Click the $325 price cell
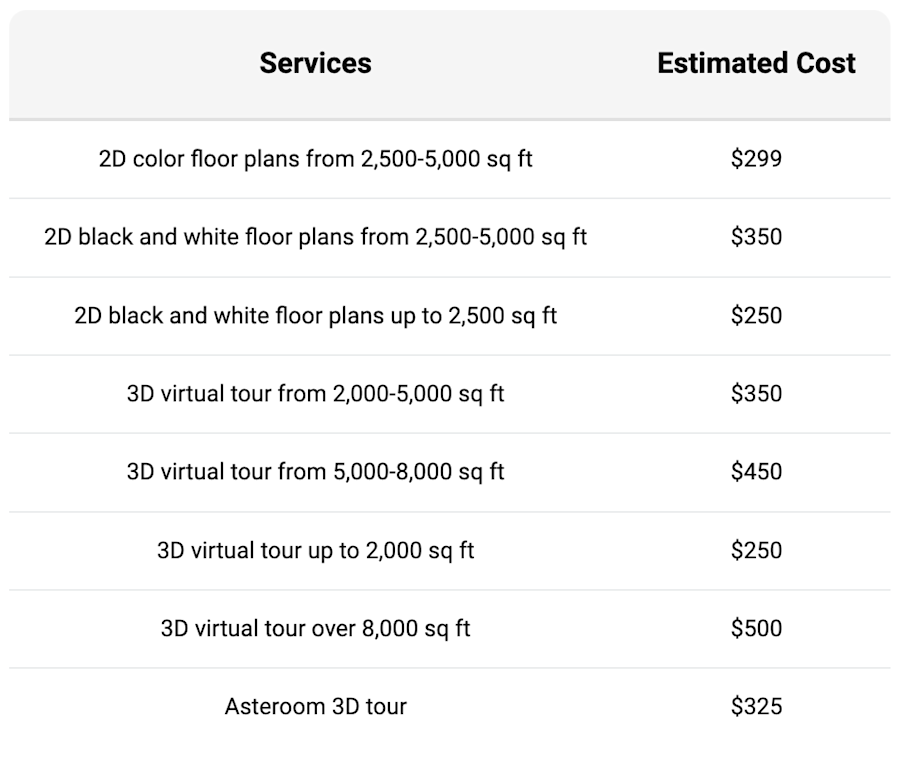908x765 pixels. coord(756,707)
